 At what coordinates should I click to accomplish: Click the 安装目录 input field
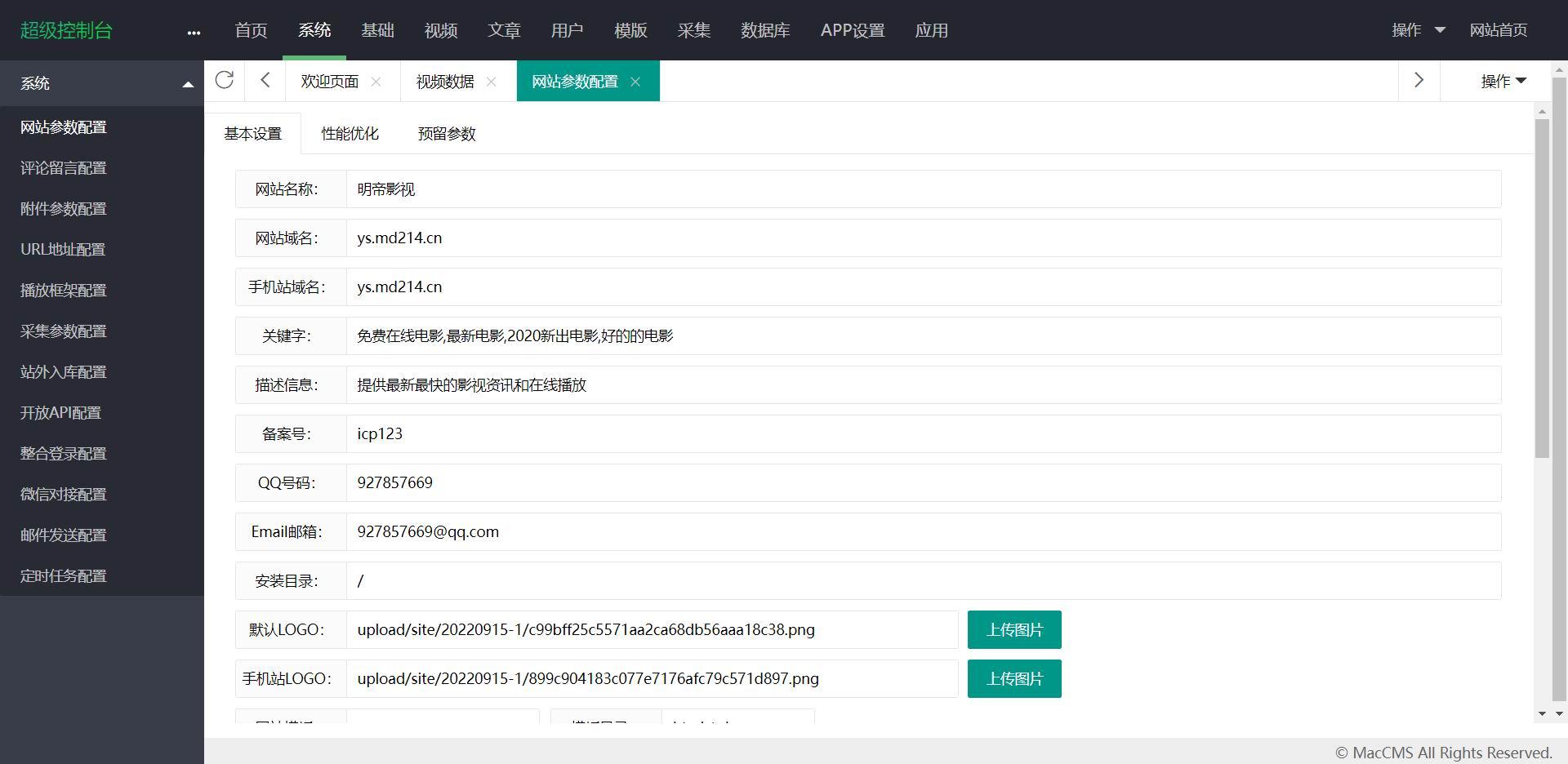click(x=924, y=581)
